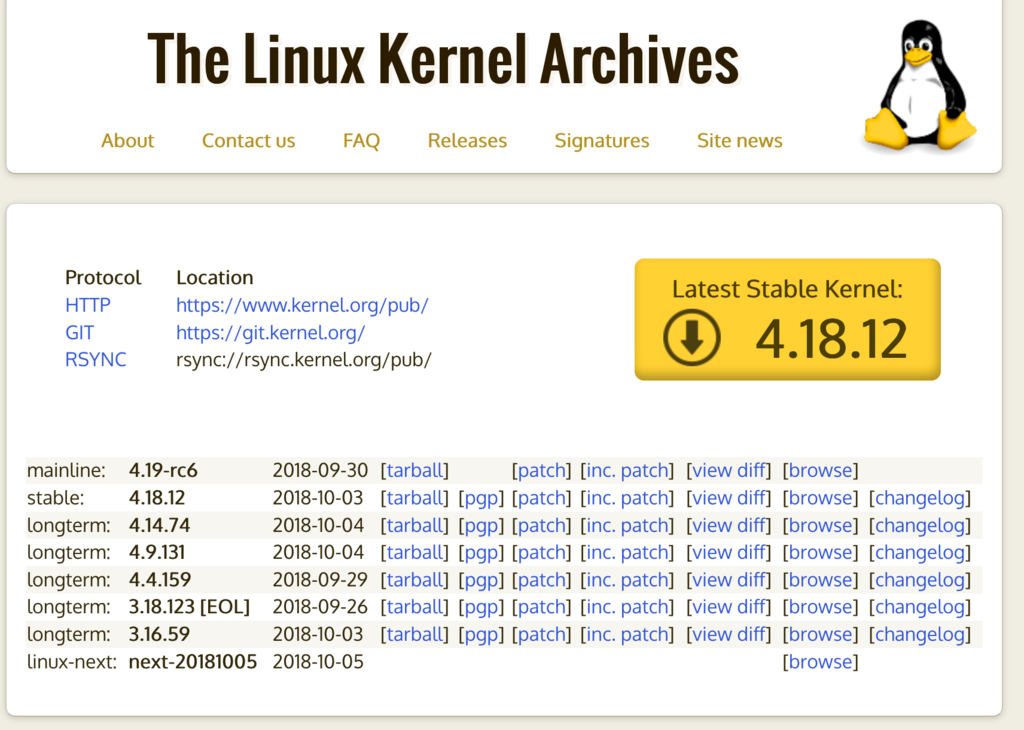This screenshot has height=730, width=1024.
Task: Navigate to Releases page
Action: coord(467,140)
